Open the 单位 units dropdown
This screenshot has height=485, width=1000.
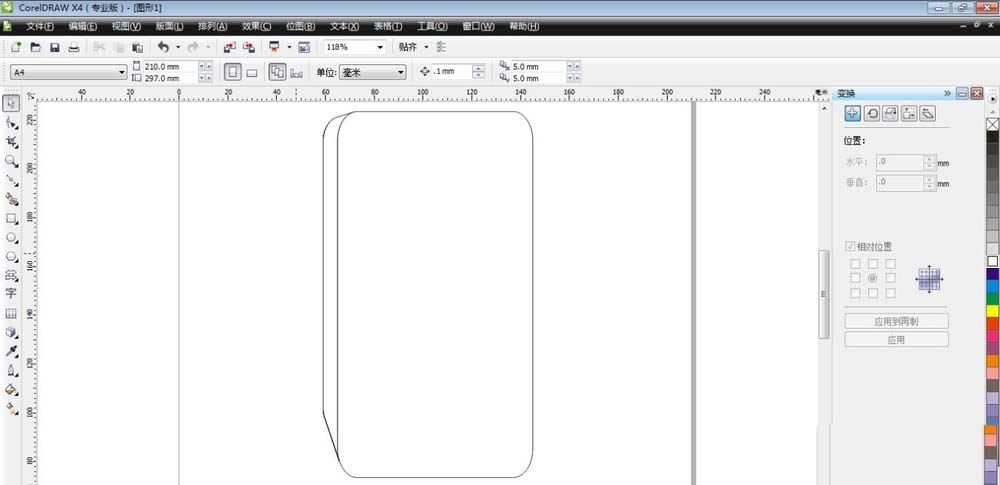372,73
